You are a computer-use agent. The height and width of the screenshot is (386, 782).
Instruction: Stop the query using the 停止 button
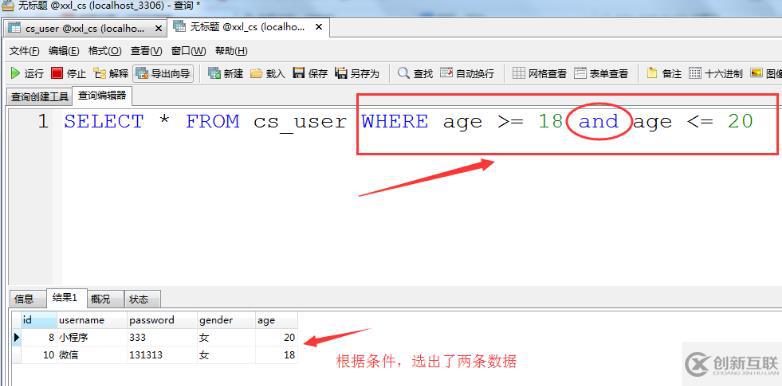coord(69,73)
